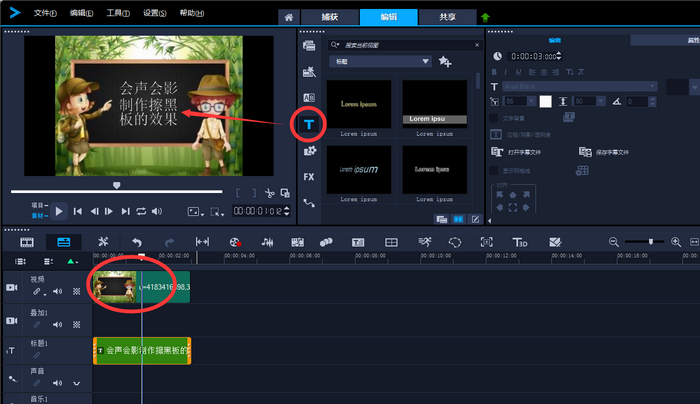Viewport: 700px width, 404px height.
Task: Open the Title library T icon
Action: (x=310, y=124)
